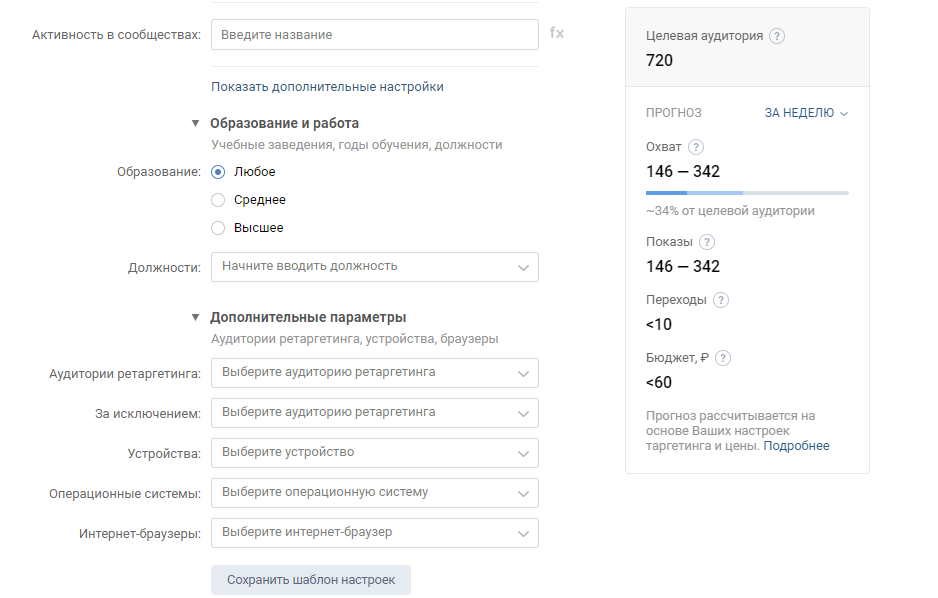Open the За исключением audience dropdown
Viewport: 938px width, 598px height.
[x=374, y=412]
